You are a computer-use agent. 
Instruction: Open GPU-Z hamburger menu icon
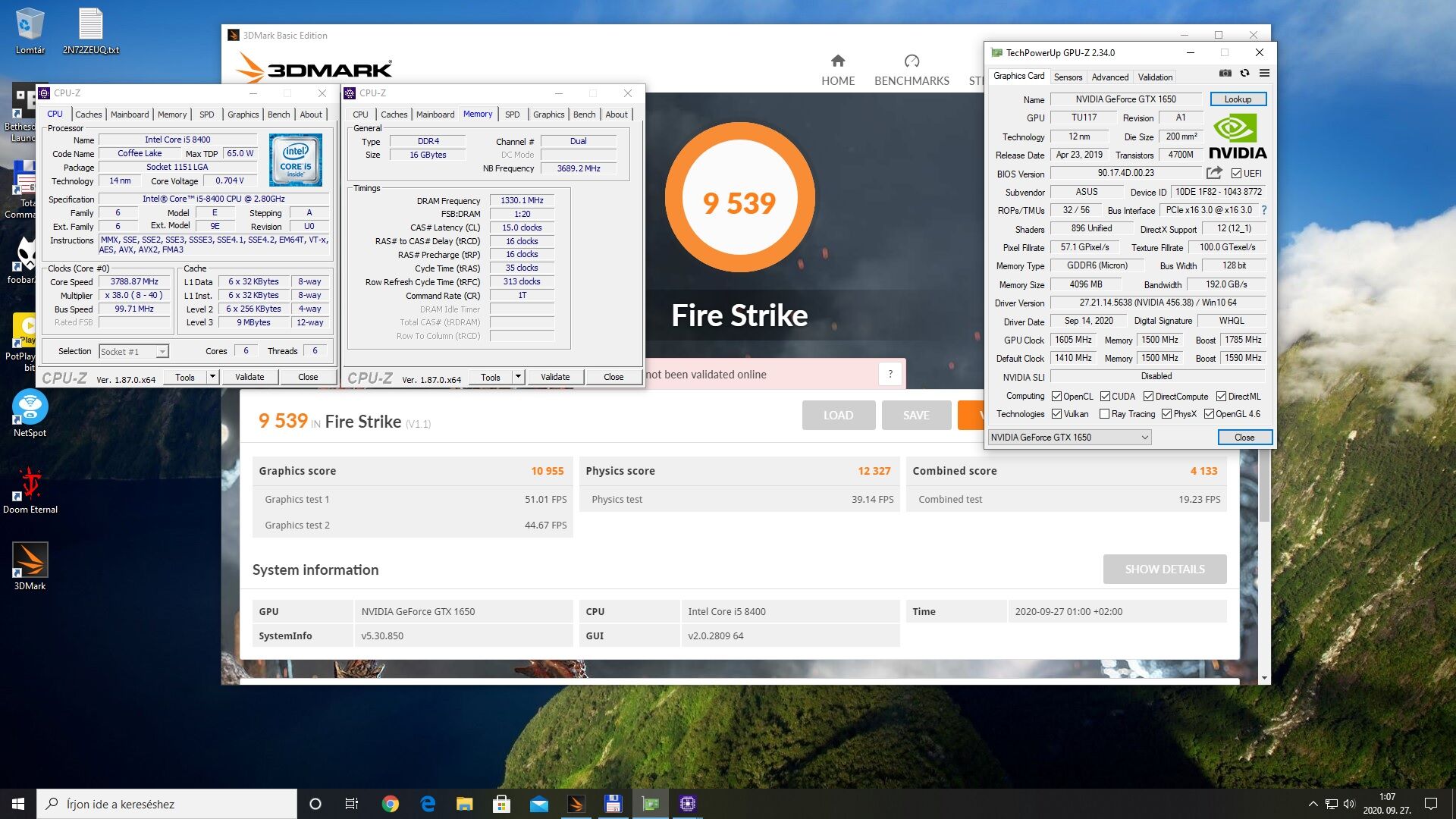pyautogui.click(x=1264, y=74)
